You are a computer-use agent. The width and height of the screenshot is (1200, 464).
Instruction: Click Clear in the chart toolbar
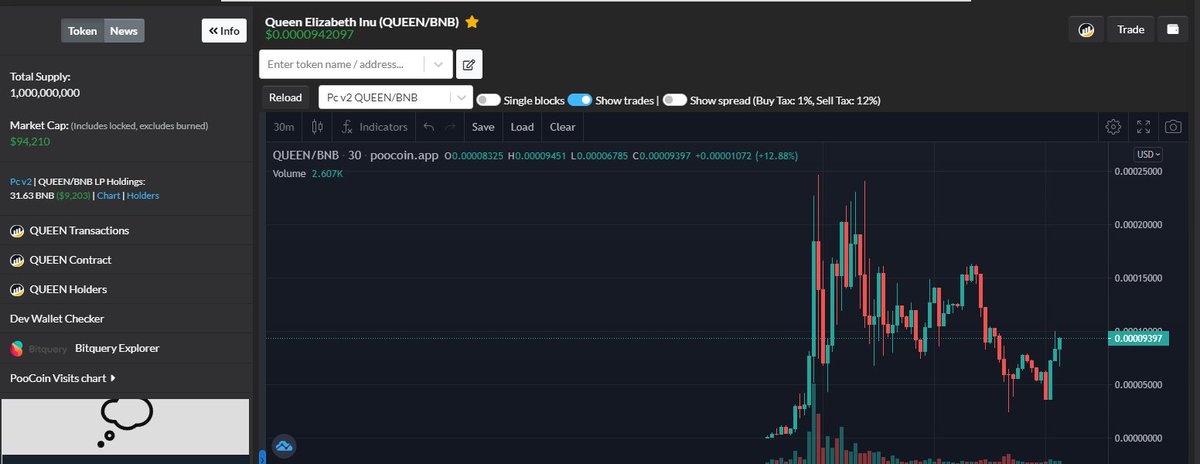click(x=562, y=127)
